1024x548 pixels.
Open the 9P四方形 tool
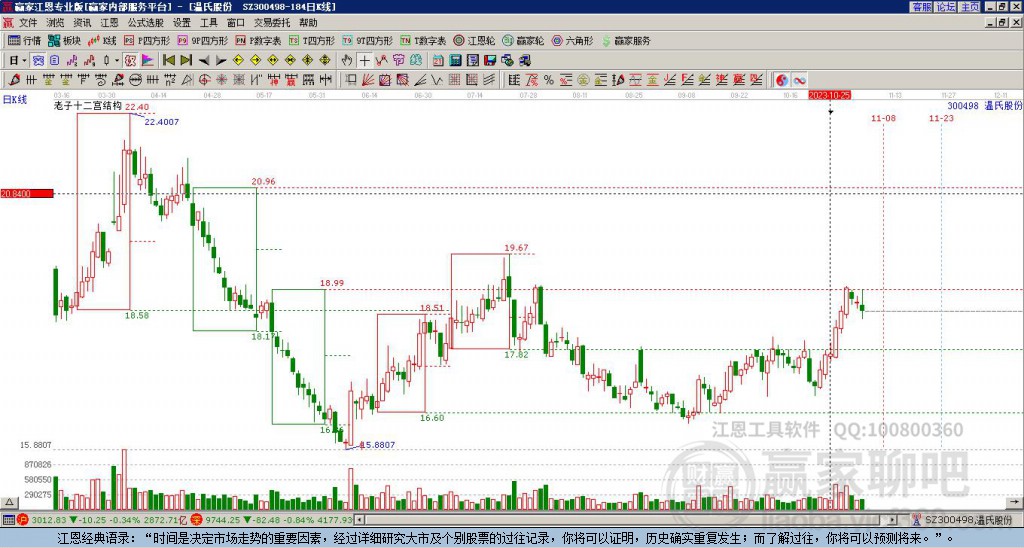tap(203, 40)
